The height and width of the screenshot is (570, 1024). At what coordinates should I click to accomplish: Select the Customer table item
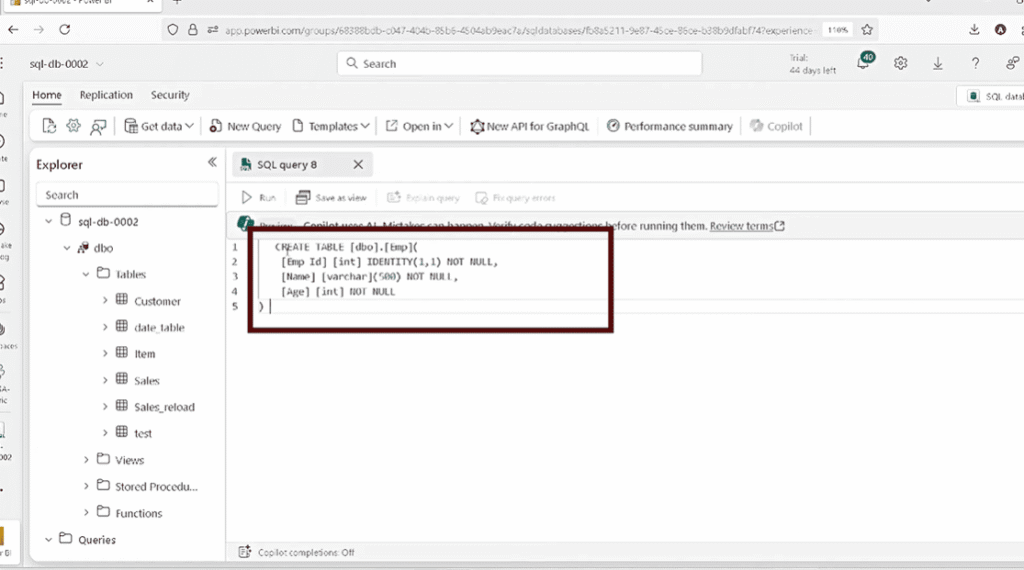click(x=157, y=301)
